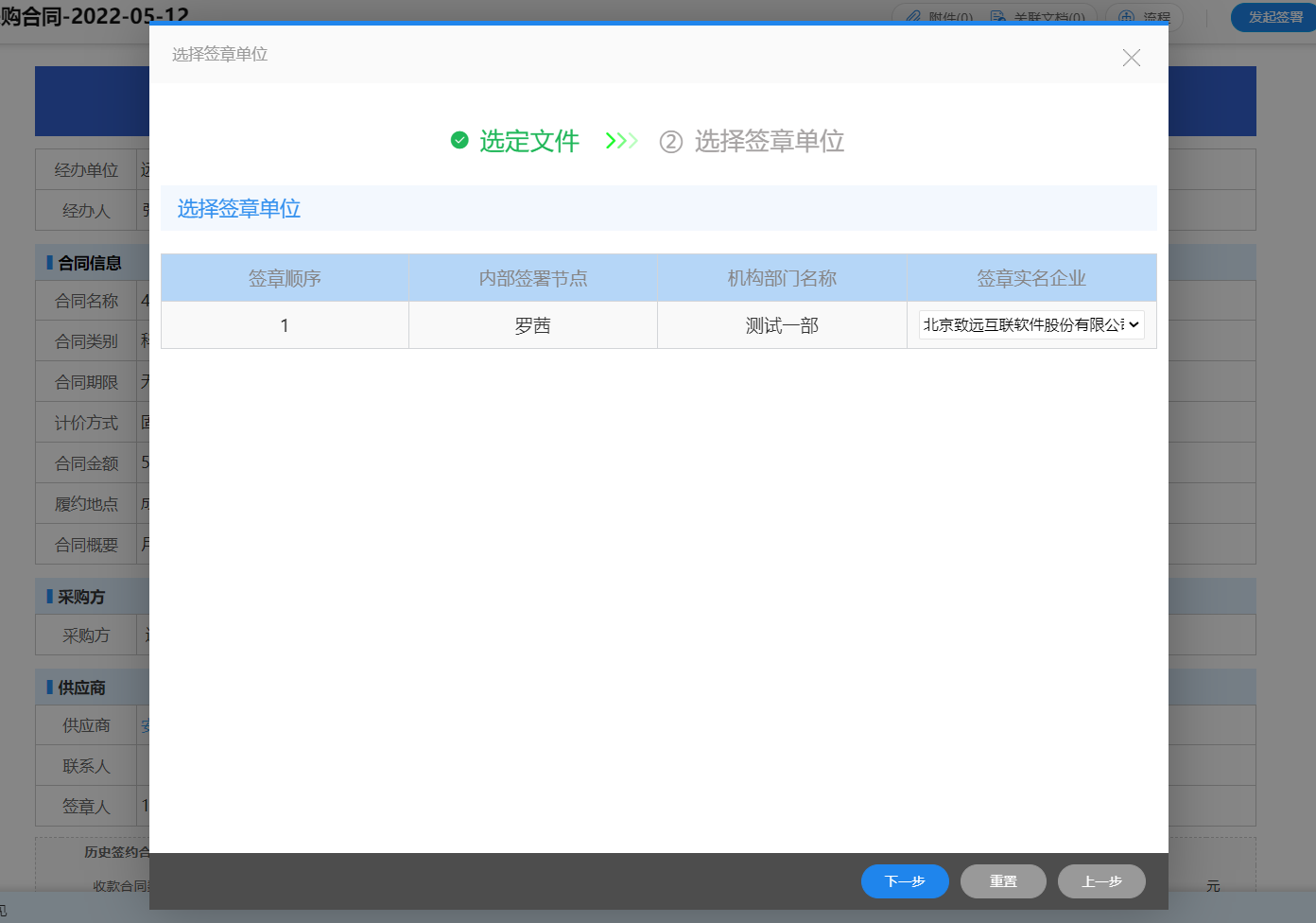Click the green checkmark step icon
Screen dimensions: 1316x923
point(459,140)
